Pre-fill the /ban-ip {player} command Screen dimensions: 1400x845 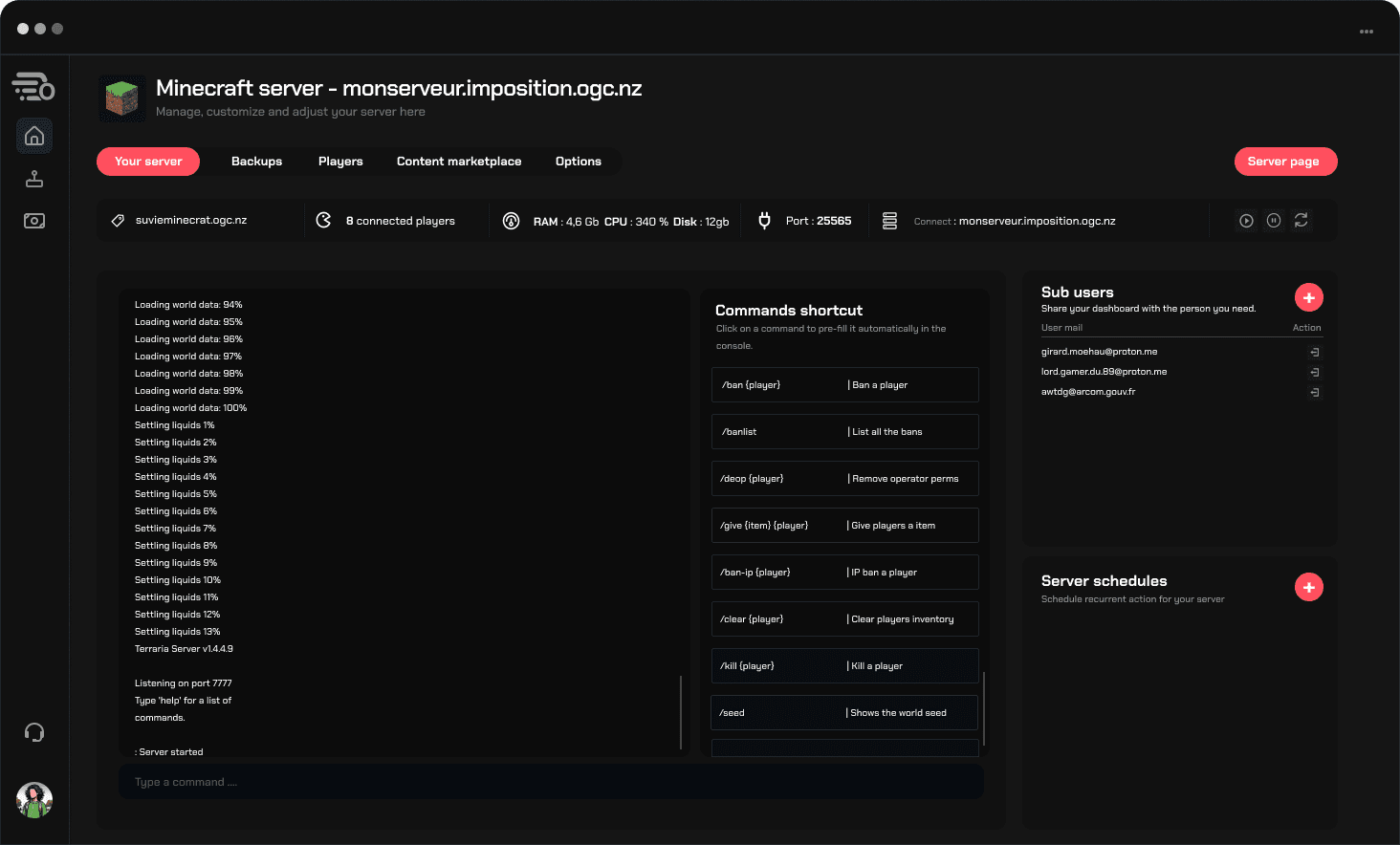[x=845, y=573]
